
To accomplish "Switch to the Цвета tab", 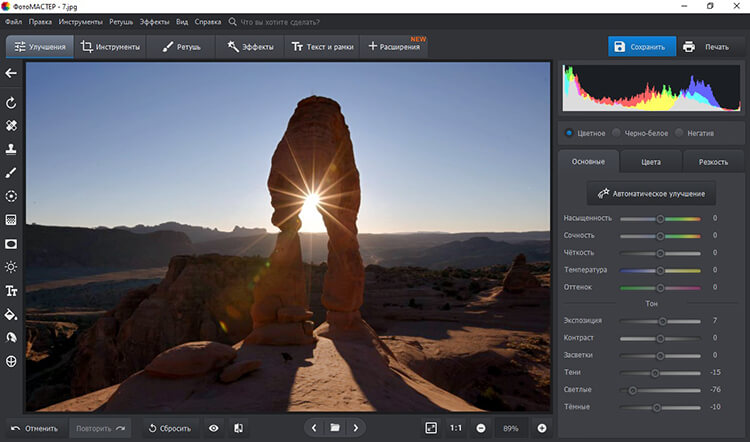I will tap(650, 161).
